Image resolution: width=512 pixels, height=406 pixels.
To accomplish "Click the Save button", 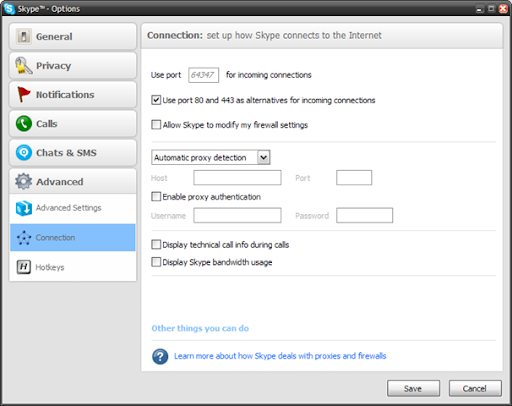I will pos(413,388).
